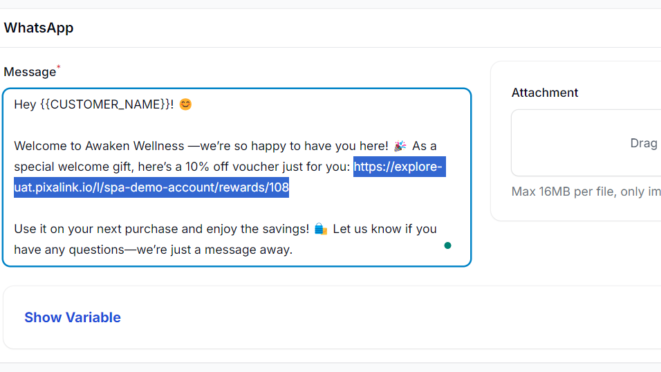Place cursor on {{CUSTOMER_NAME}} variable

(x=105, y=104)
